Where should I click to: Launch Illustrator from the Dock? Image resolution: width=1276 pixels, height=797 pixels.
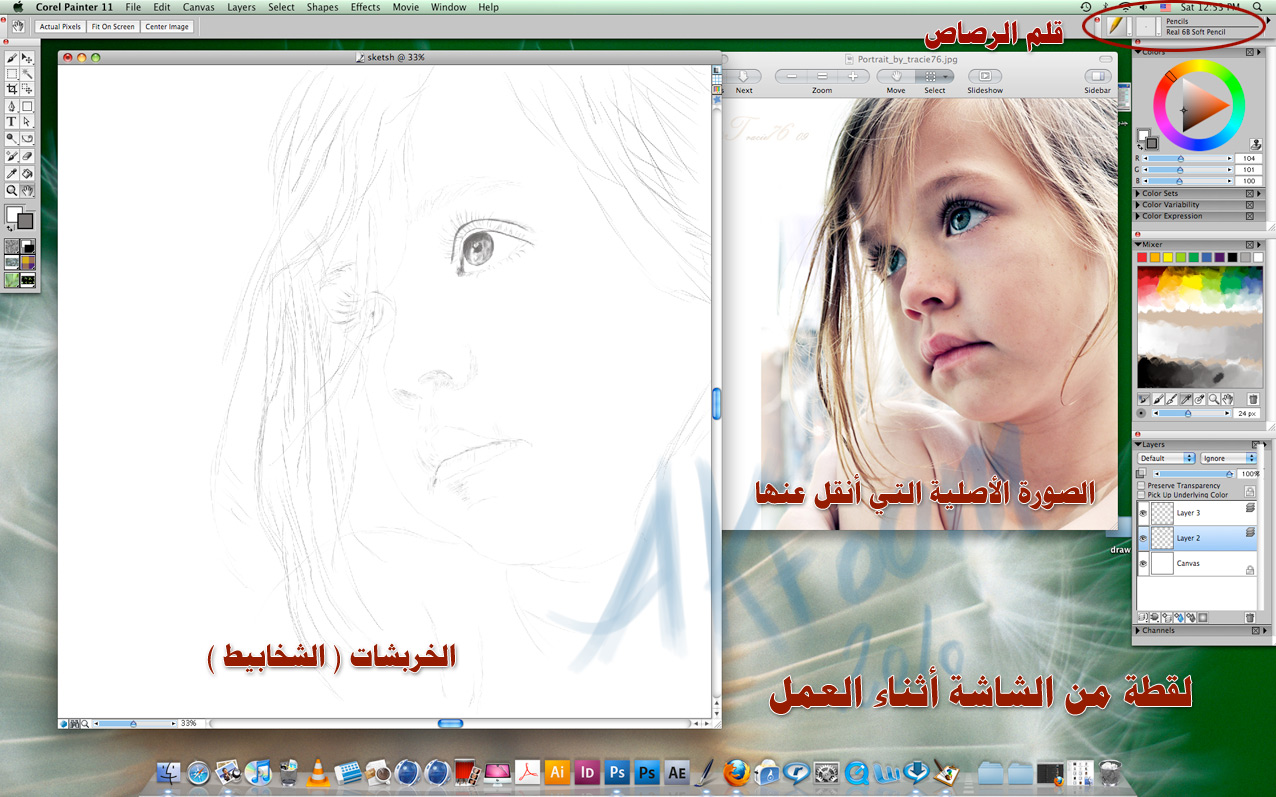[557, 772]
